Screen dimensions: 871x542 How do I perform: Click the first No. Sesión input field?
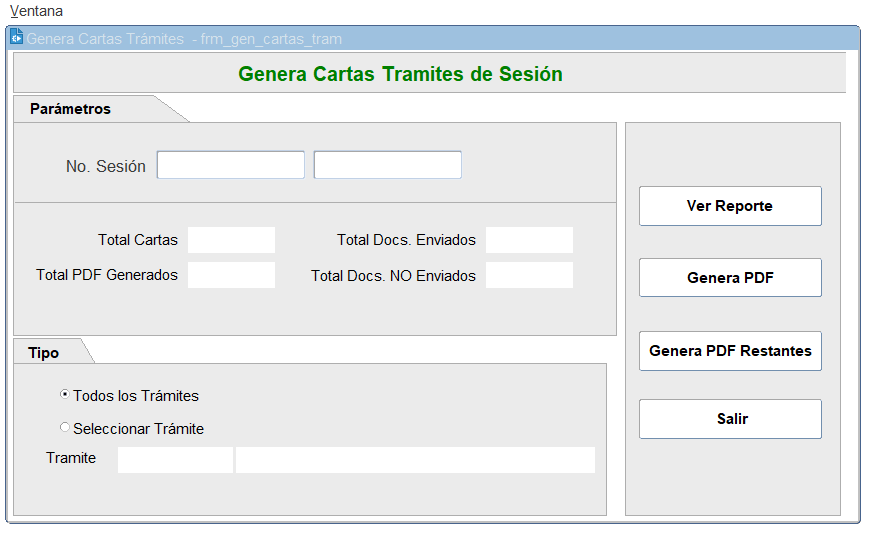pos(230,165)
